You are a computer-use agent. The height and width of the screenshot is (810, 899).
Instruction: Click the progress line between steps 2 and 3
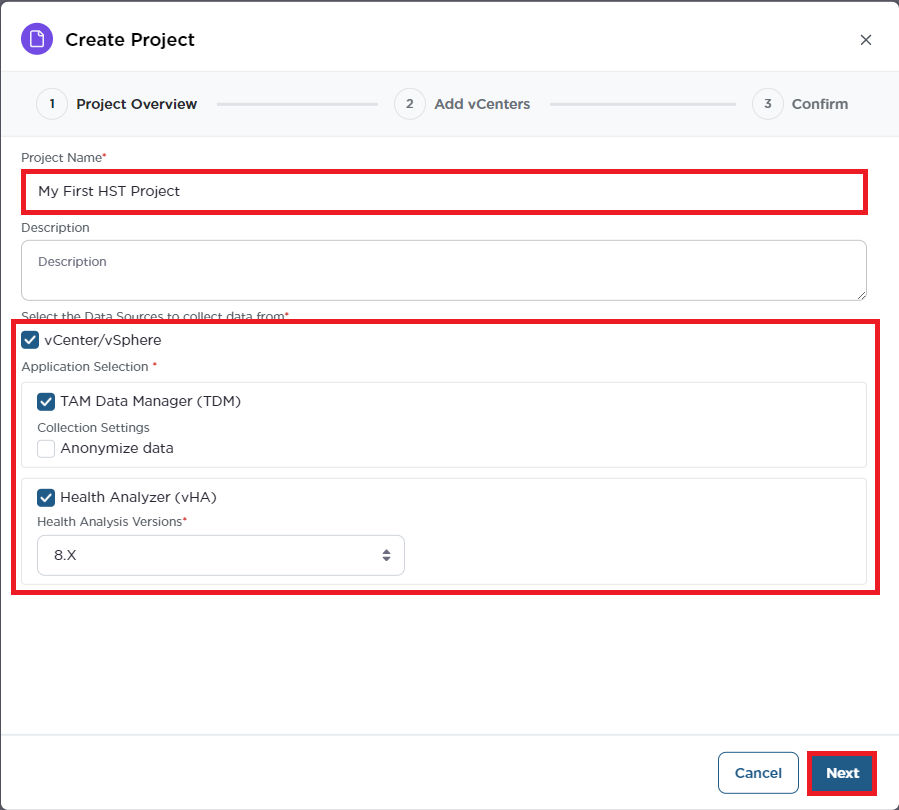[642, 104]
